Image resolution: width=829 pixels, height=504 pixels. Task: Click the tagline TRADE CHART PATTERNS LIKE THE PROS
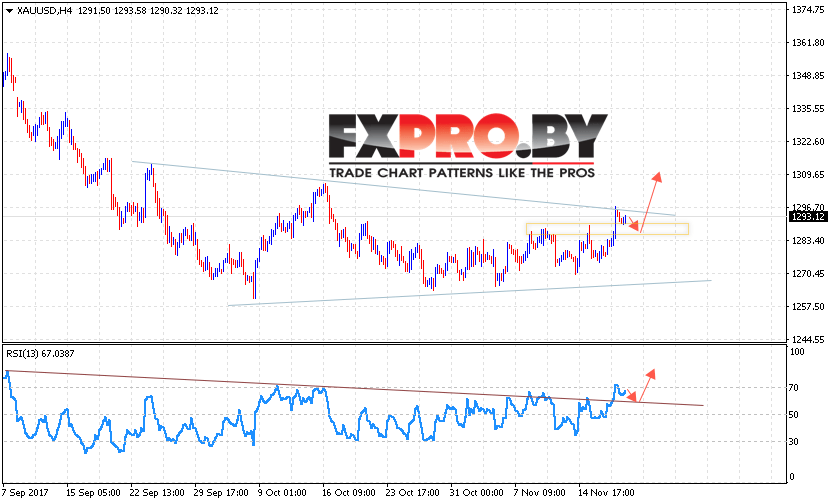click(462, 173)
